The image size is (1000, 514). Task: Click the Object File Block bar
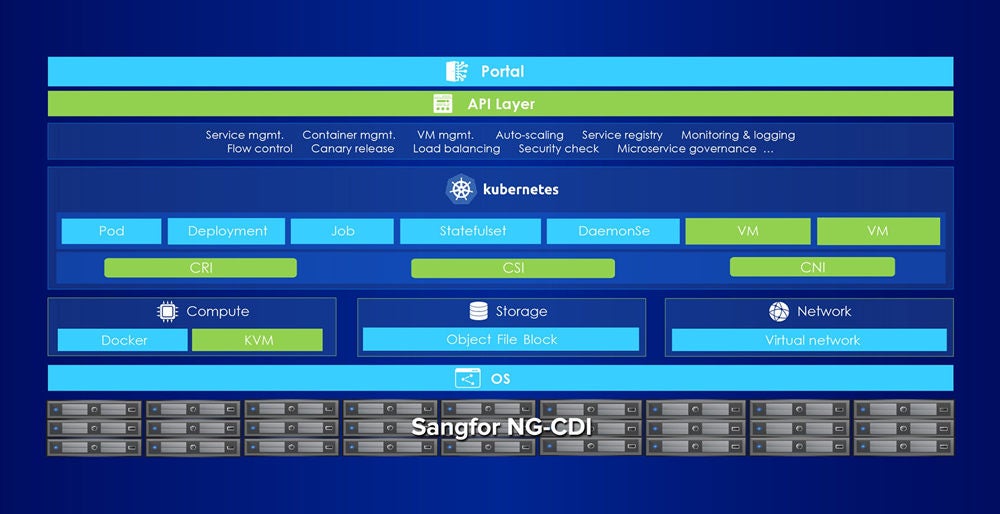(501, 339)
